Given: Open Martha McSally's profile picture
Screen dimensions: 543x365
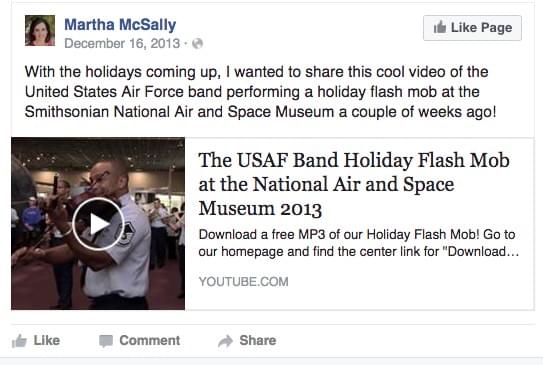Looking at the screenshot, I should click(40, 30).
